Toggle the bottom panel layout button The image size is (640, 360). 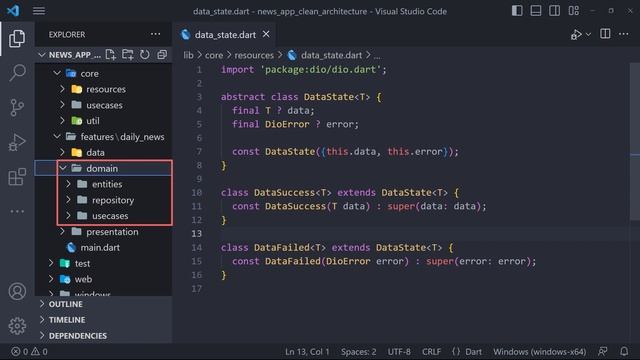point(536,11)
